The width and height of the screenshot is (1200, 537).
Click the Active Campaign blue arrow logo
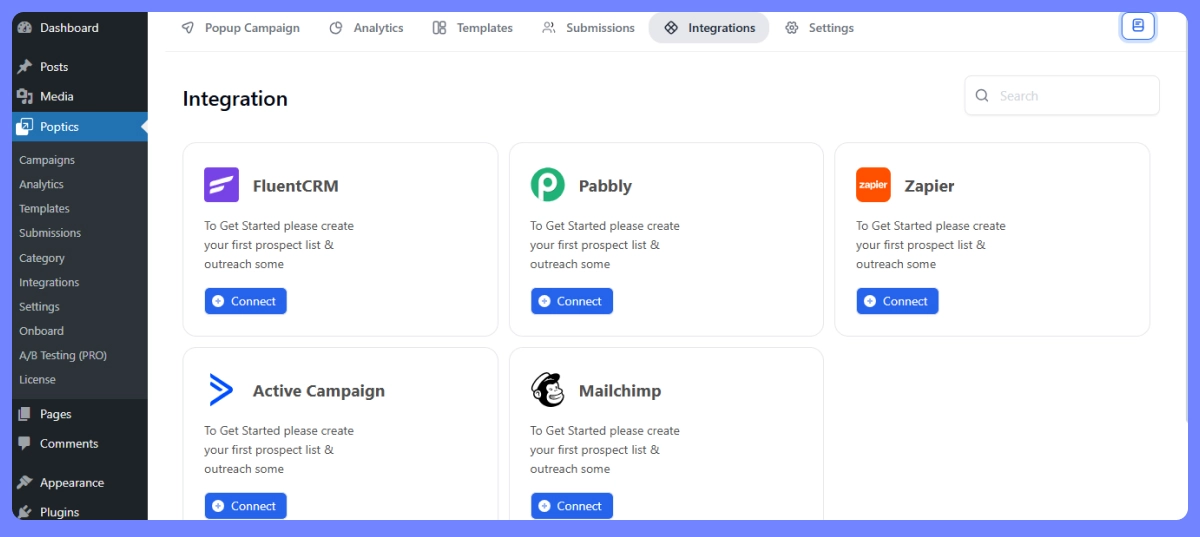pyautogui.click(x=221, y=390)
